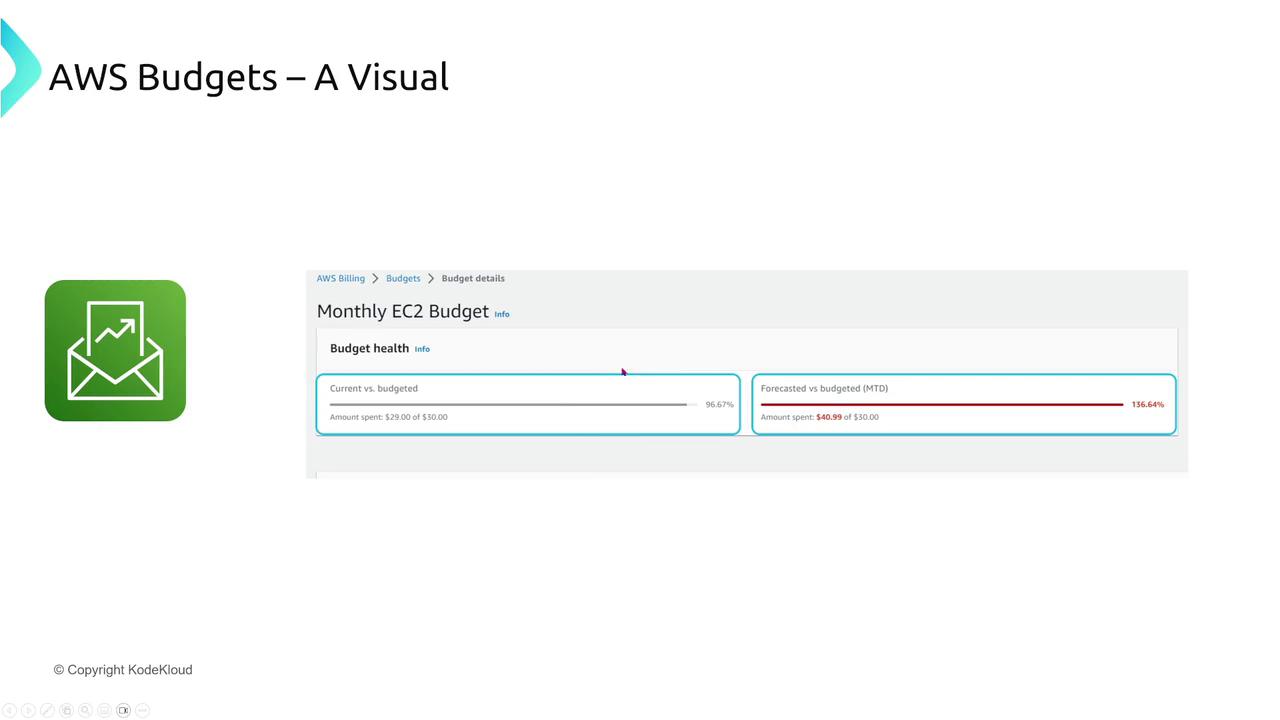This screenshot has width=1280, height=720.
Task: Select the Budget details breadcrumb item
Action: tap(473, 278)
